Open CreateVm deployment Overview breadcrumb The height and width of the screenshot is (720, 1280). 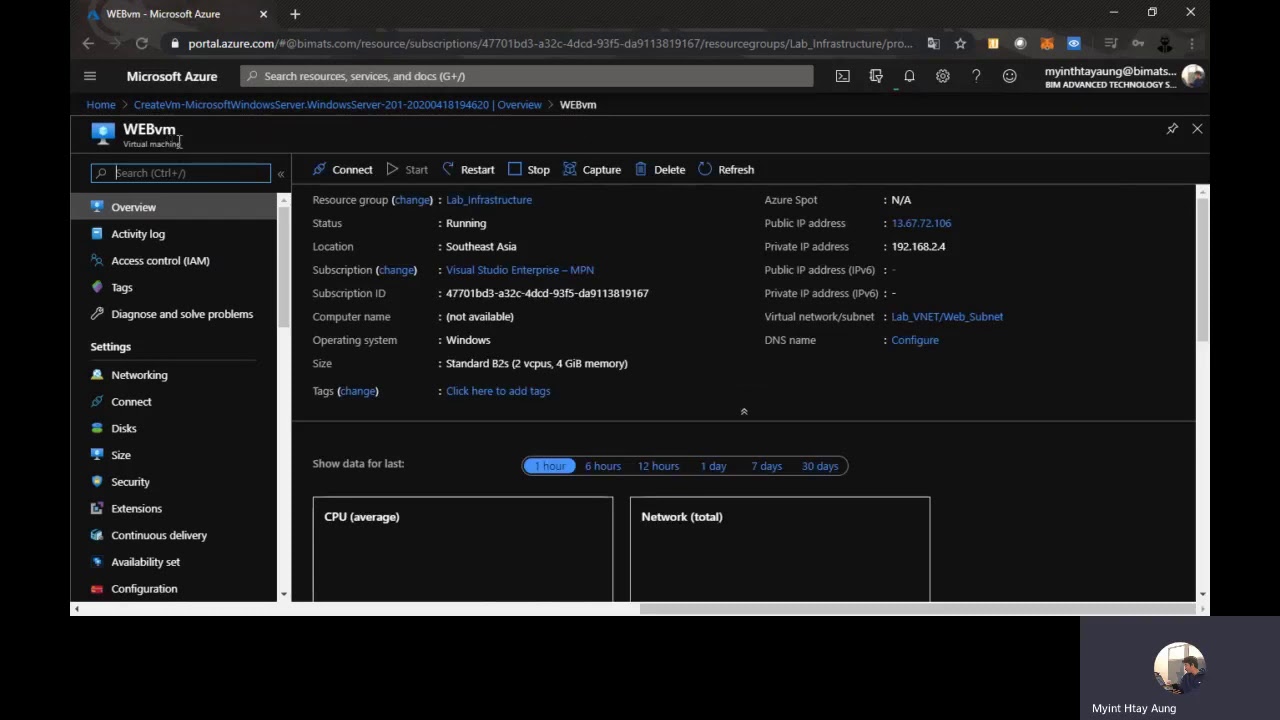click(x=338, y=105)
